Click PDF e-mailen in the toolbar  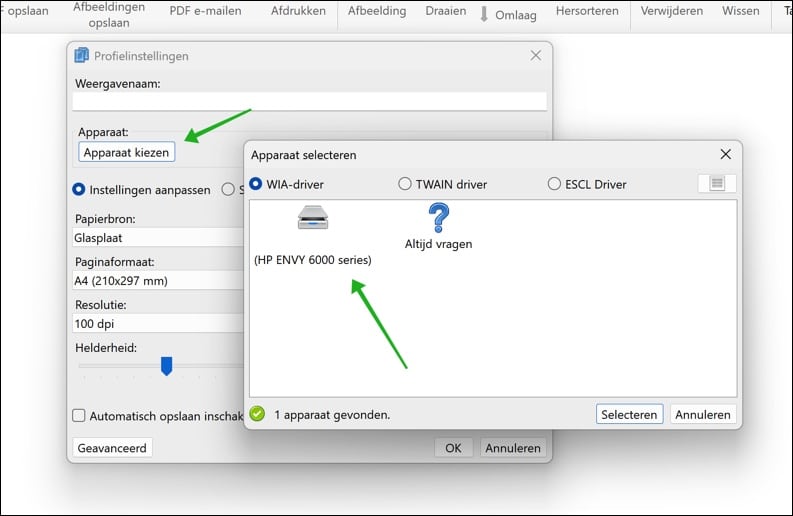tap(205, 11)
